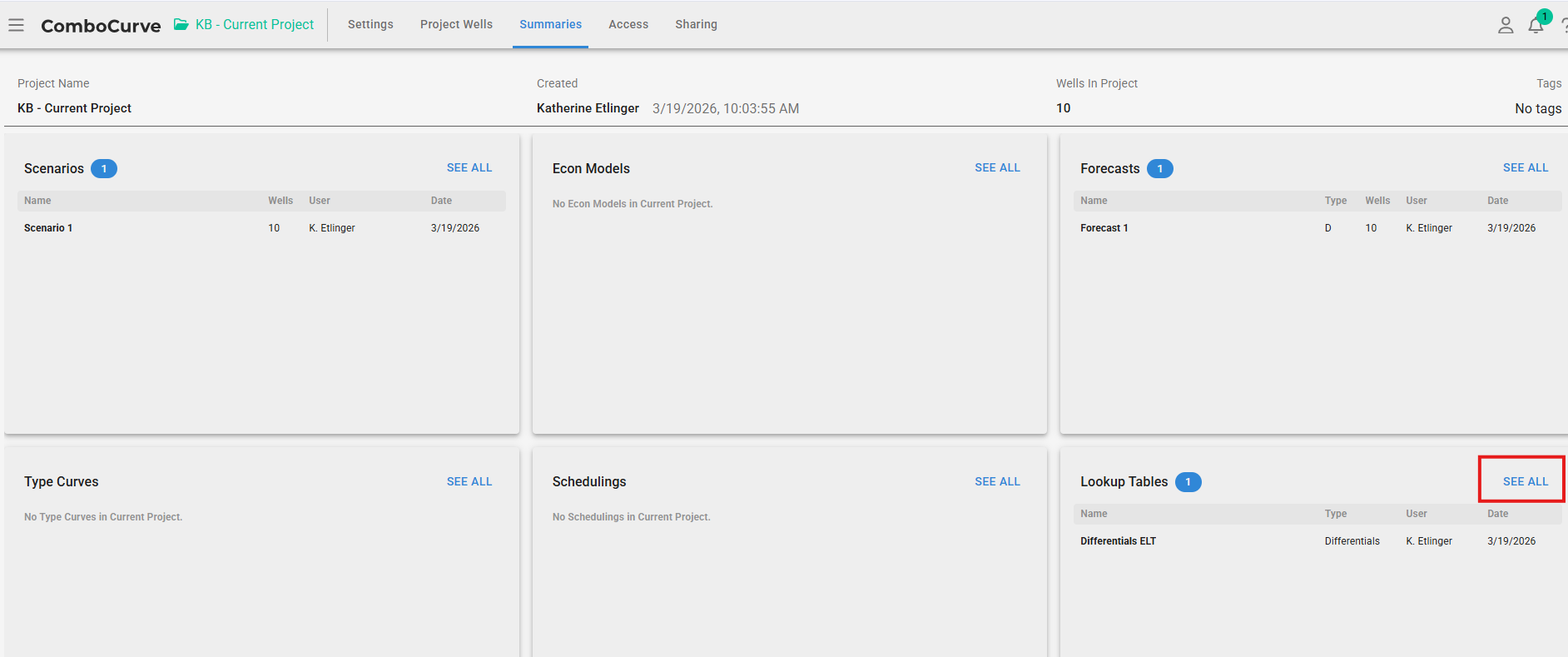Image resolution: width=1568 pixels, height=657 pixels.
Task: Click SEE ALL in Type Curves panel
Action: 469,482
